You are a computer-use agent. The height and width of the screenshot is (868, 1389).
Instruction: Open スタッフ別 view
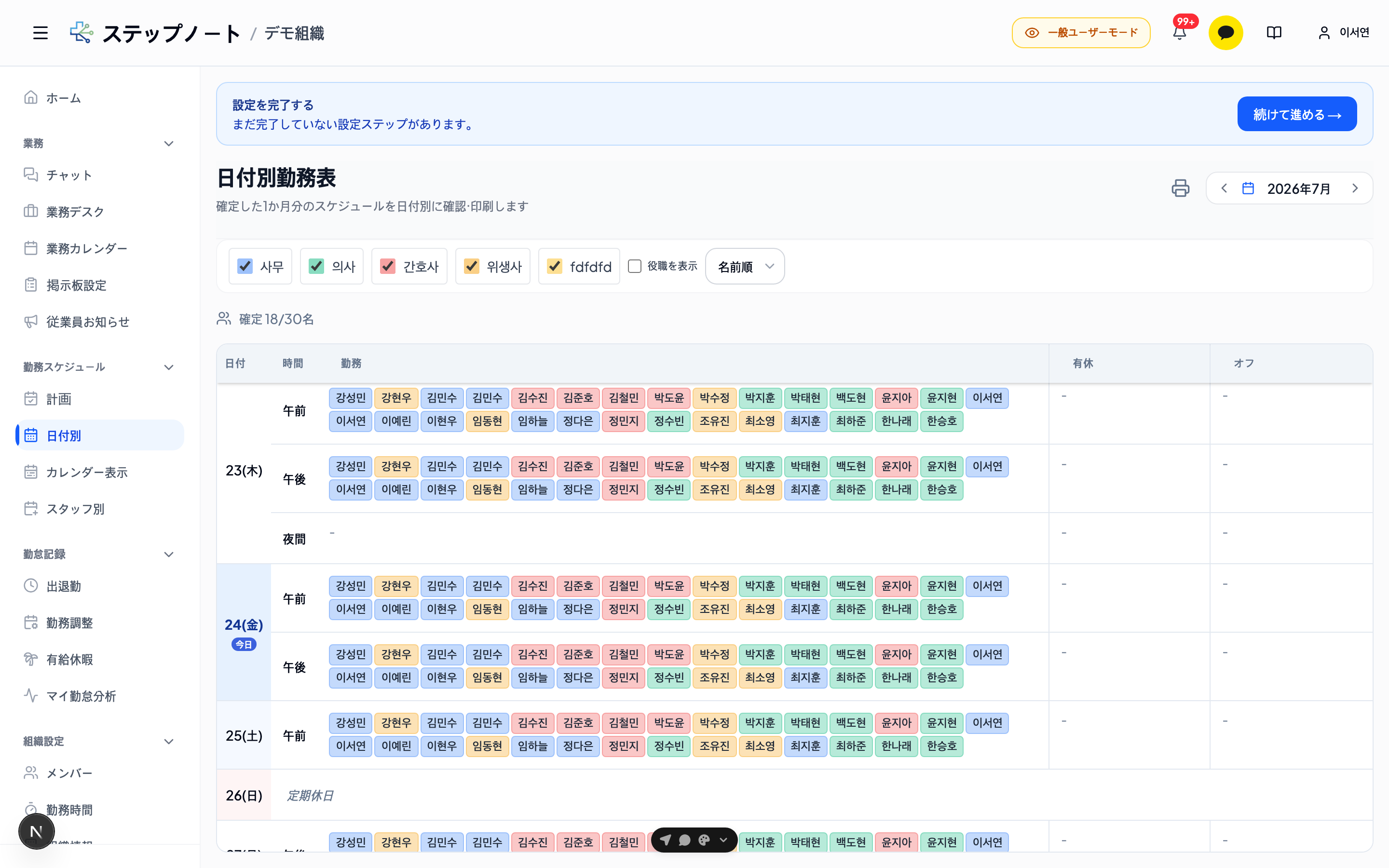(x=100, y=509)
